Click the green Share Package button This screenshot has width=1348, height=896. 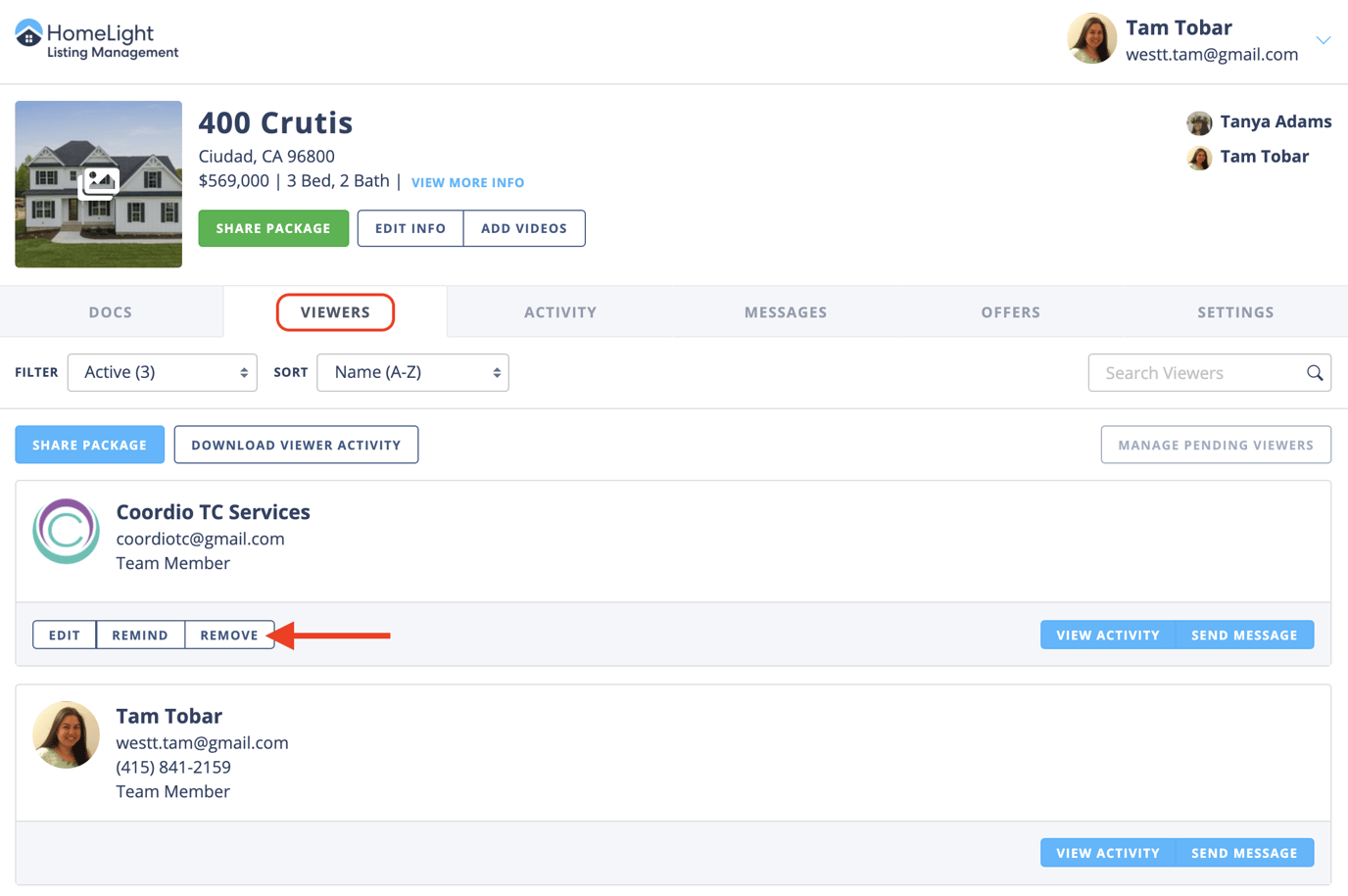pos(273,228)
